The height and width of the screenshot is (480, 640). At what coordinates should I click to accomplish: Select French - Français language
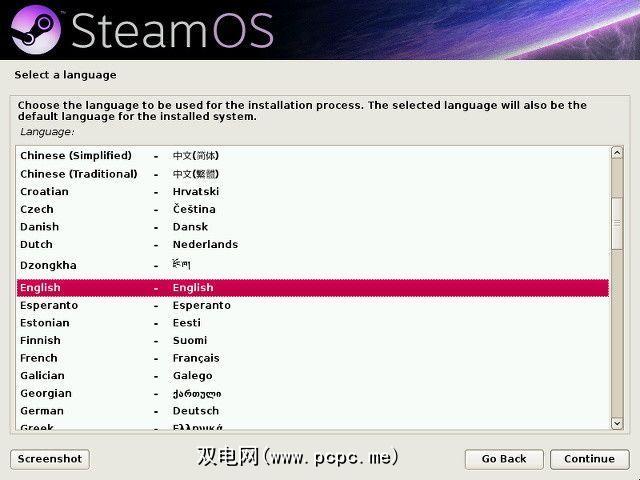[x=313, y=358]
